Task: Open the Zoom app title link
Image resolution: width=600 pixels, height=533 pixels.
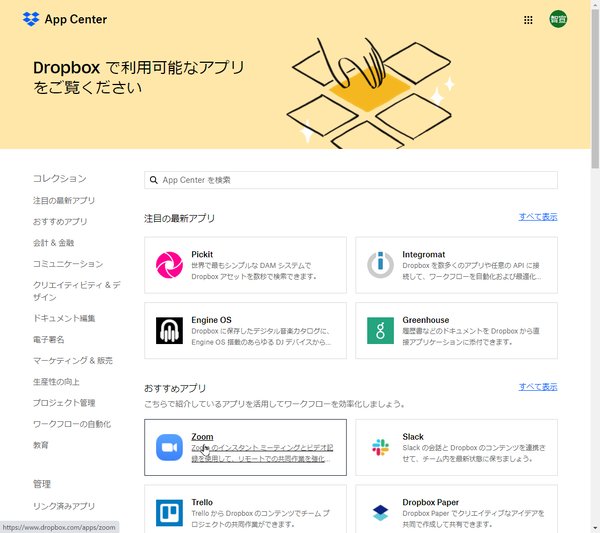Action: (x=202, y=437)
